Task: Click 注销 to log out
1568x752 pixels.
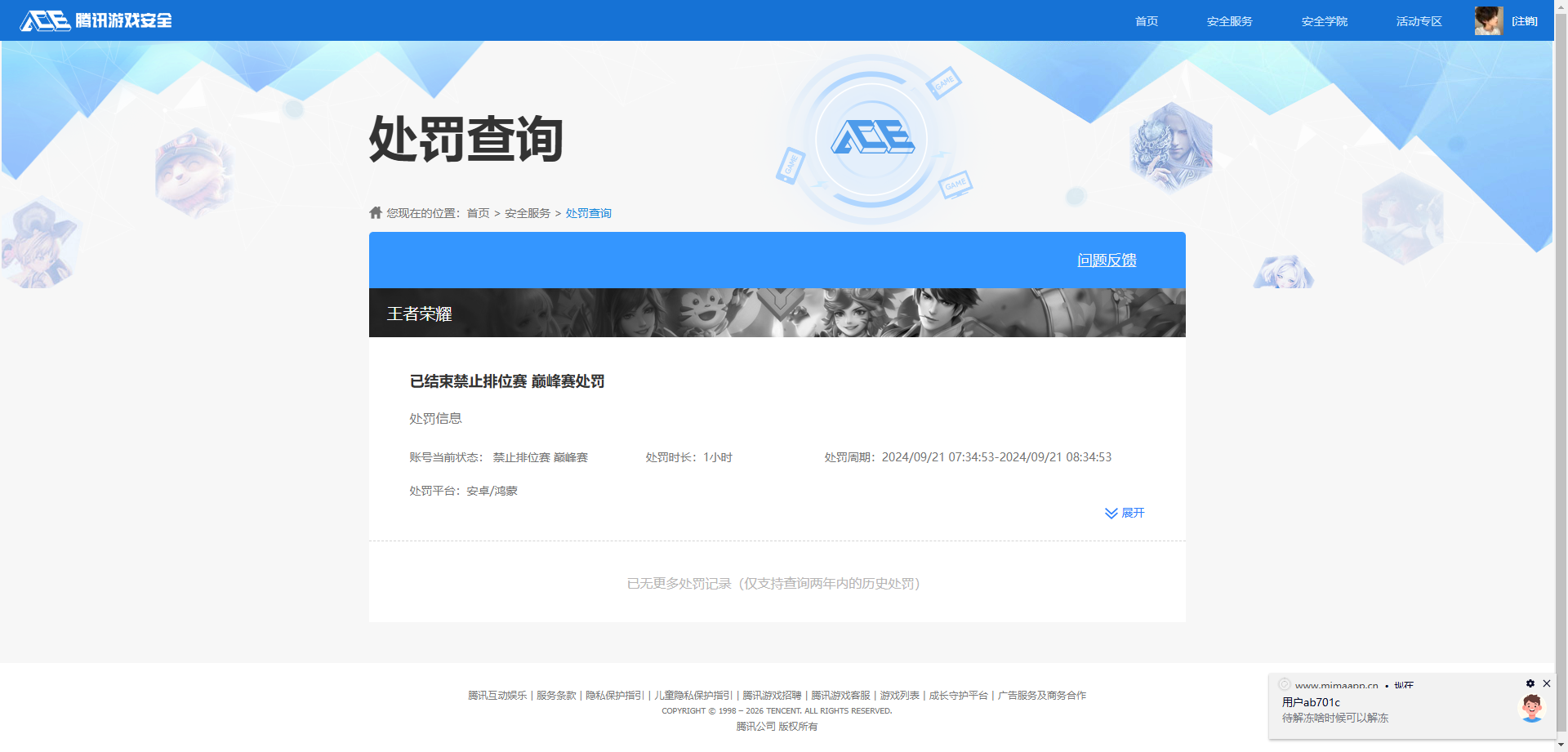Action: pos(1524,20)
